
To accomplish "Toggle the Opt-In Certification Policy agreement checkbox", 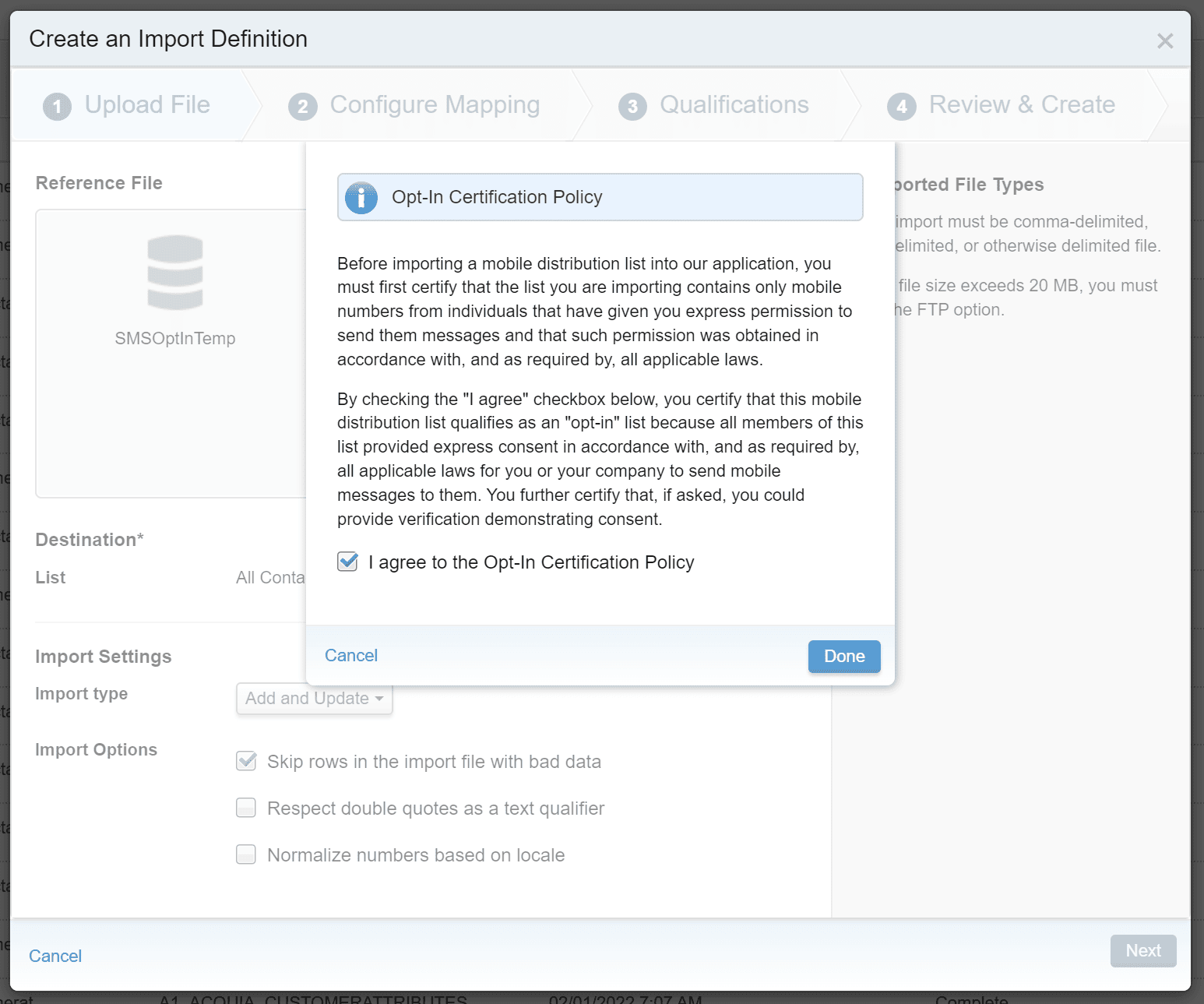I will [347, 562].
